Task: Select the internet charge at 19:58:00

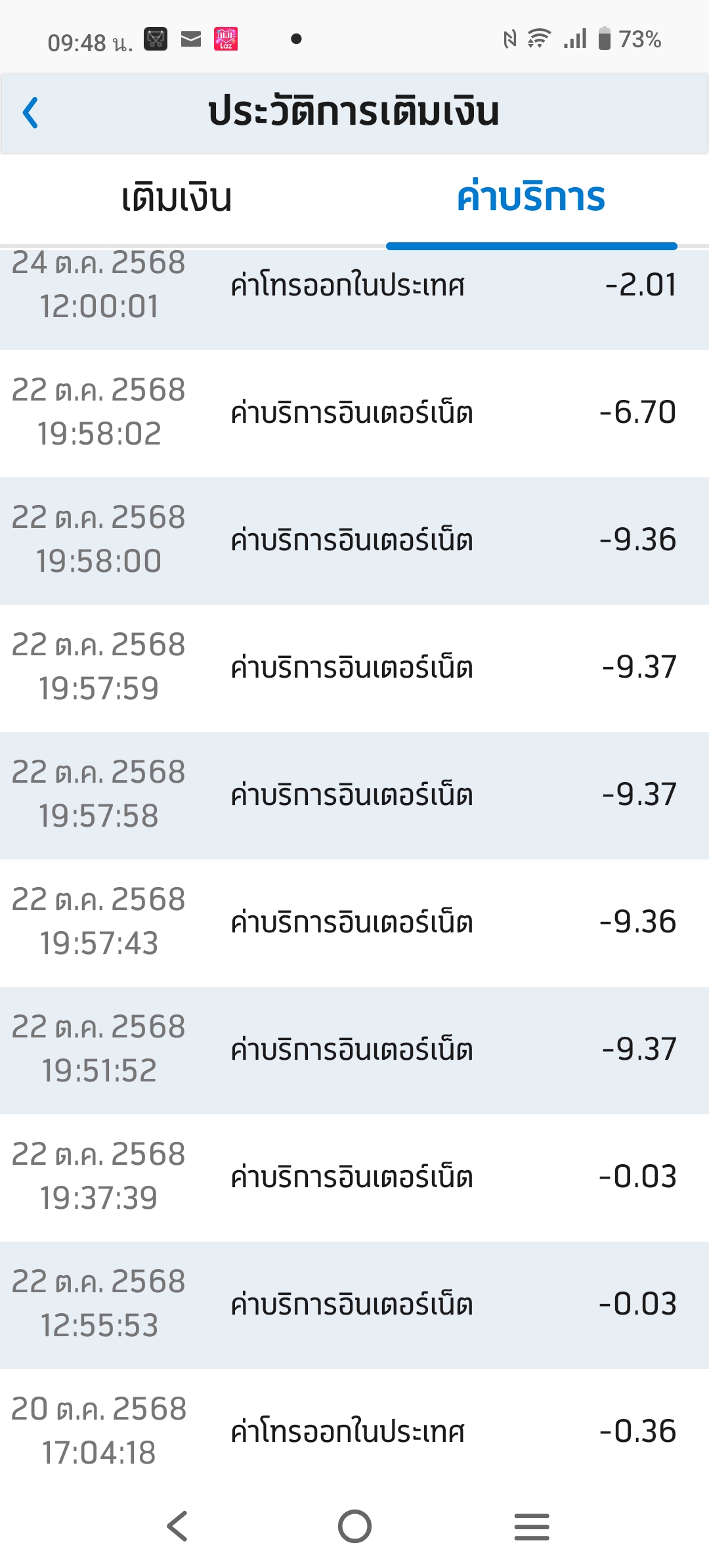Action: point(354,540)
